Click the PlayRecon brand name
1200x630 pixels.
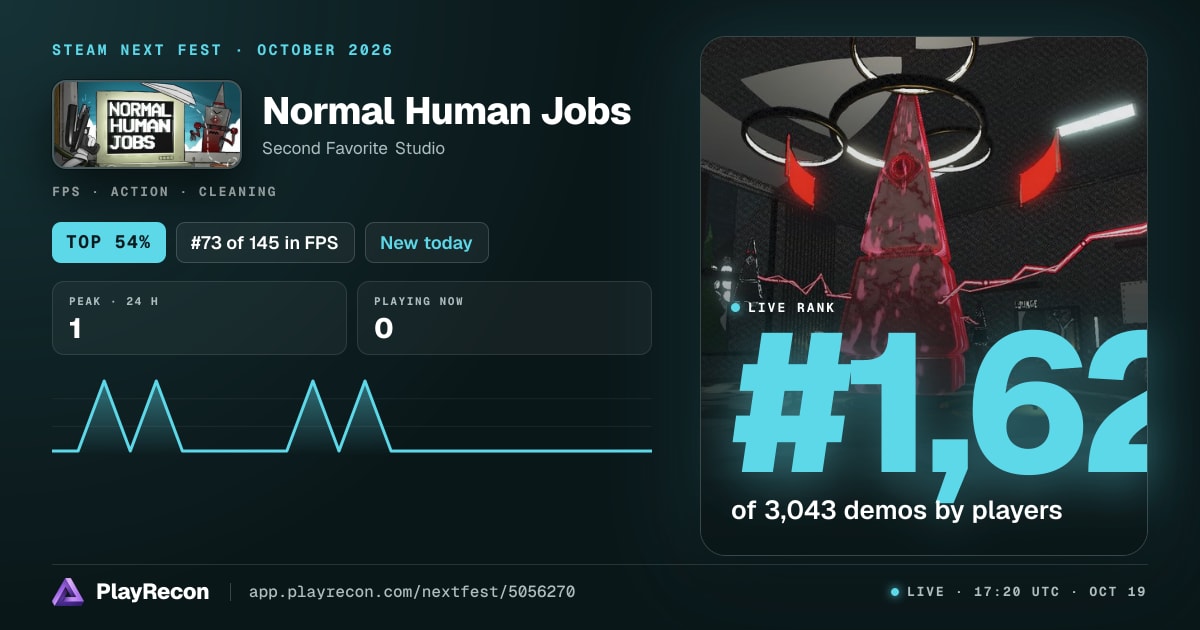click(152, 592)
